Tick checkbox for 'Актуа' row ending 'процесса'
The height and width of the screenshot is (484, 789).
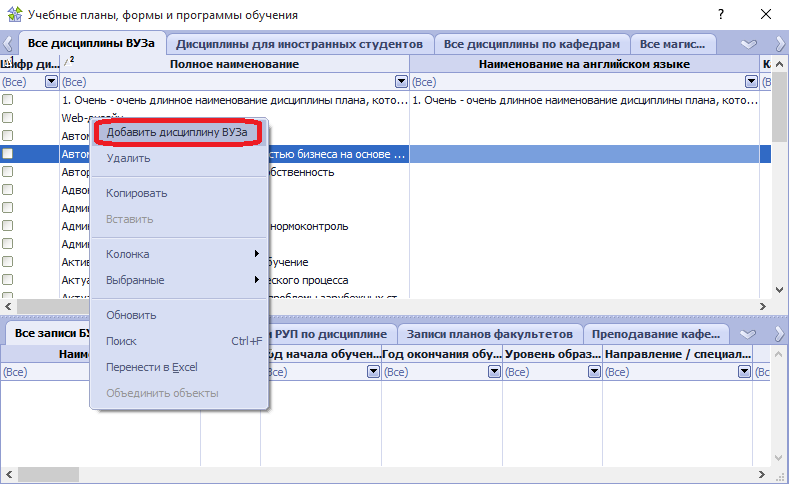(x=8, y=280)
